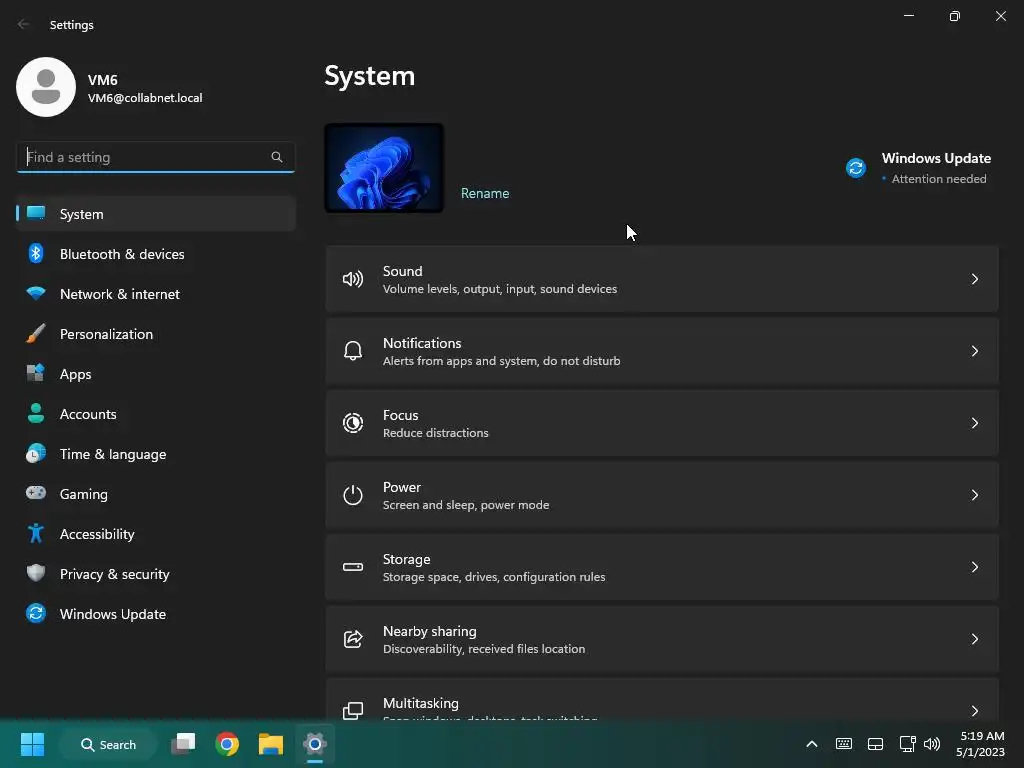This screenshot has width=1024, height=768.
Task: Open Chrome from the taskbar
Action: tap(227, 744)
